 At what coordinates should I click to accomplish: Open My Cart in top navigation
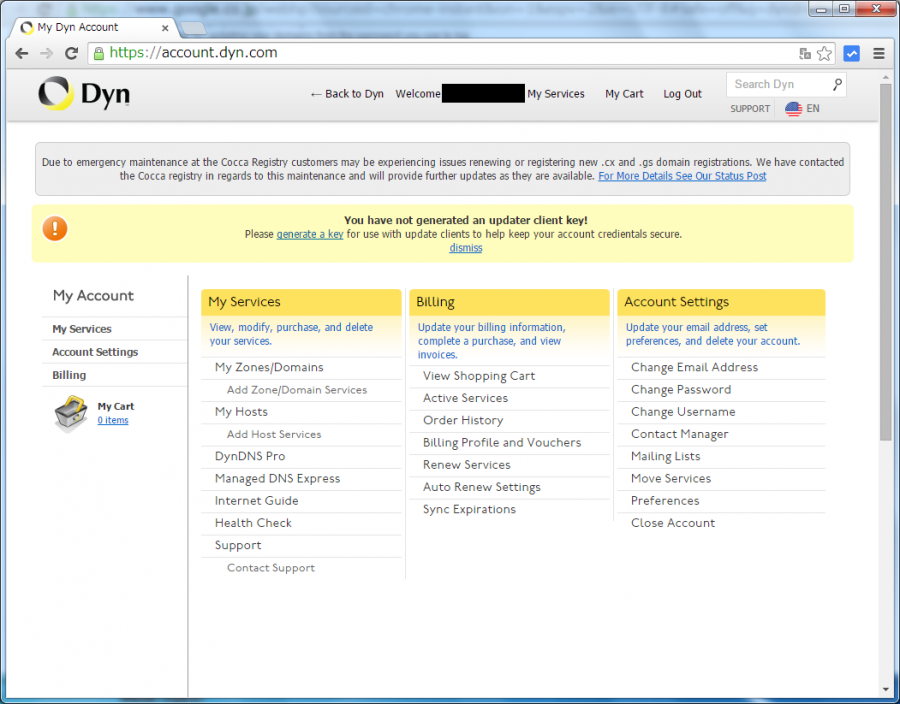point(624,94)
